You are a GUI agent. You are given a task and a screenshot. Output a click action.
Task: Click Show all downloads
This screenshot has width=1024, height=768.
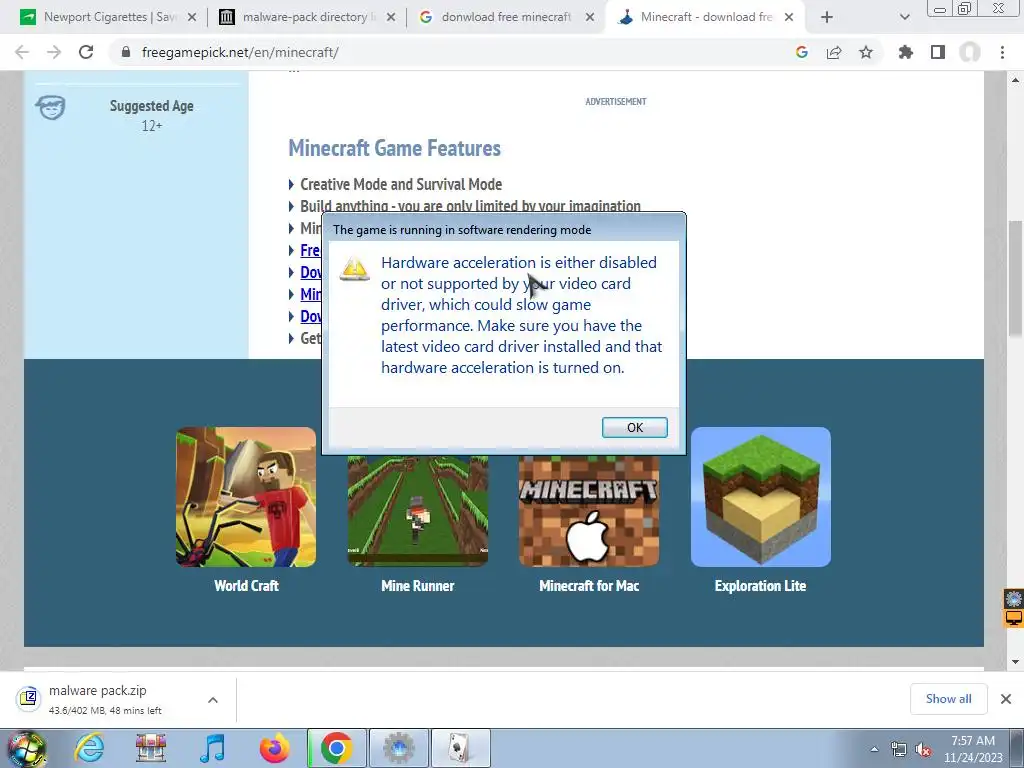click(948, 699)
